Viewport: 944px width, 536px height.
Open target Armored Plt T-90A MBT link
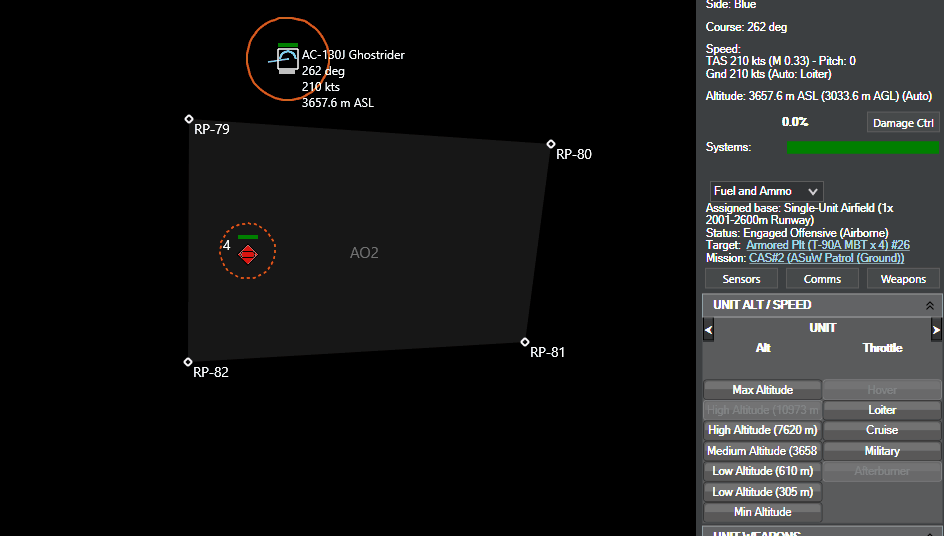point(828,245)
